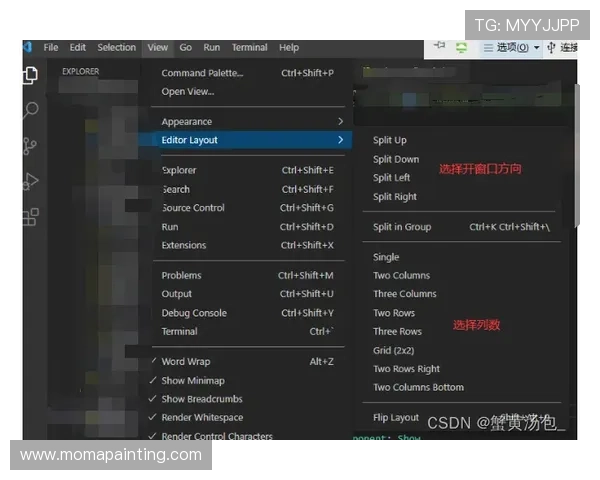Expand the Editor Layout submenu arrow
The height and width of the screenshot is (480, 600).
tap(340, 140)
